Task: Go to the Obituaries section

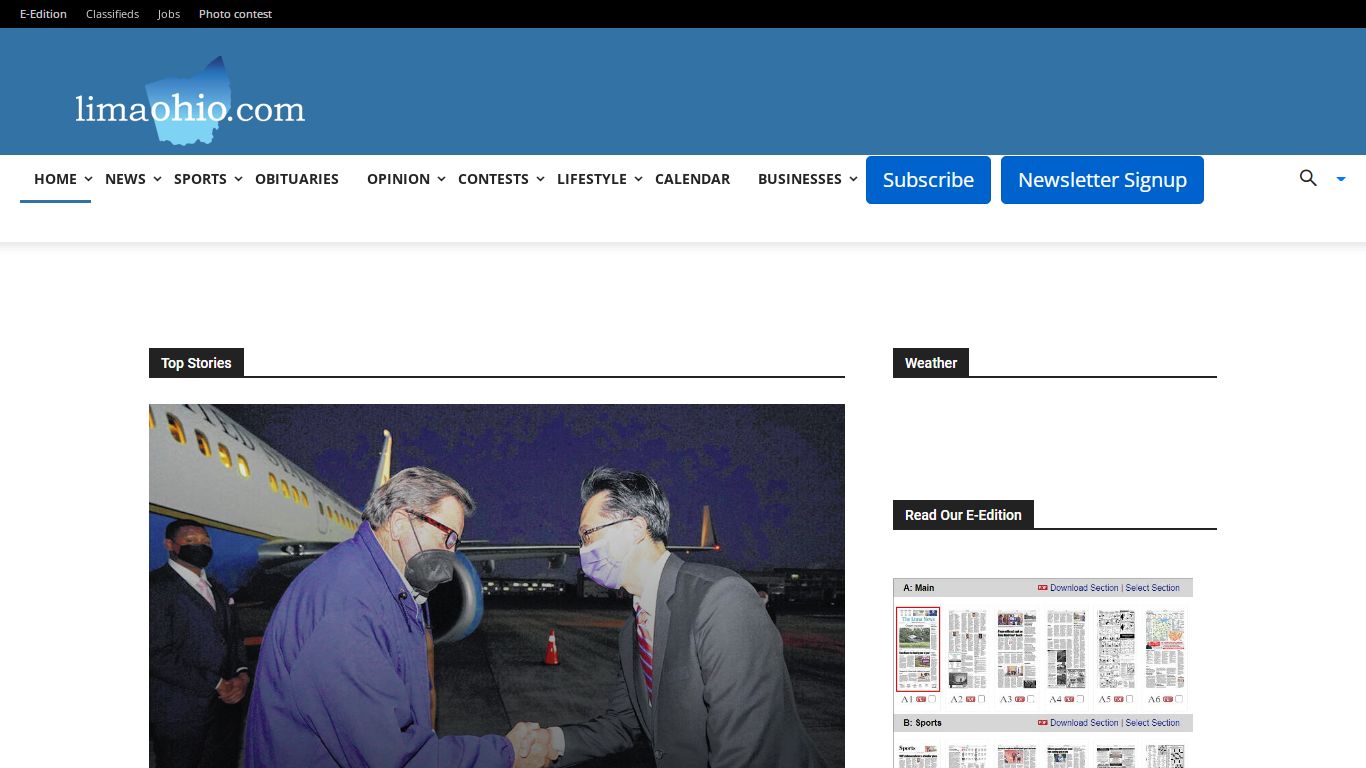Action: [297, 179]
